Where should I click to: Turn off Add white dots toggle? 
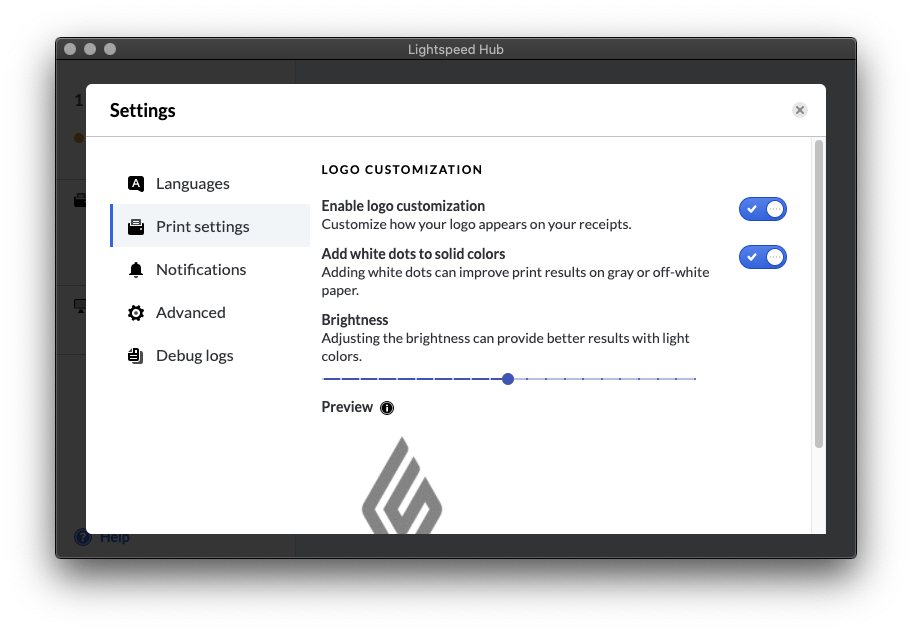coord(763,256)
